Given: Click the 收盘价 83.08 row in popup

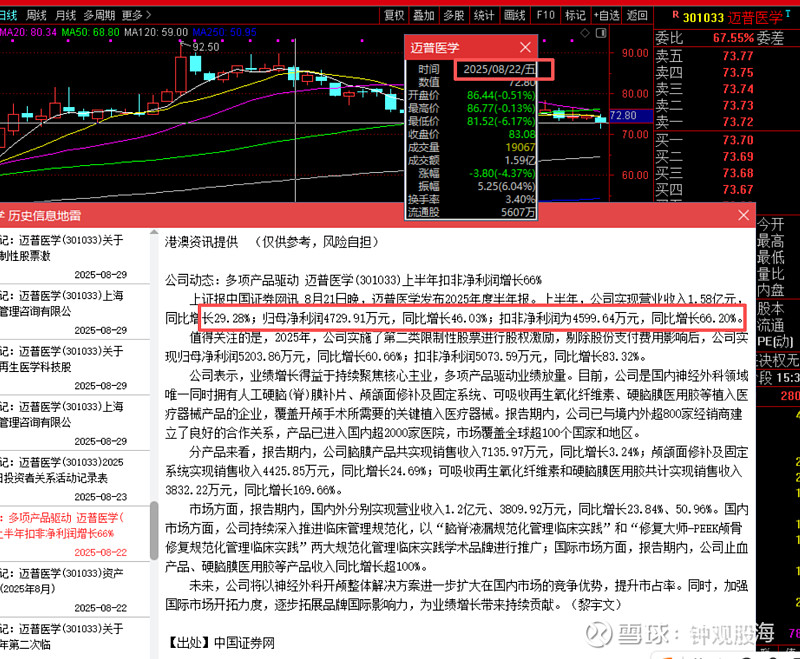Looking at the screenshot, I should pyautogui.click(x=471, y=134).
